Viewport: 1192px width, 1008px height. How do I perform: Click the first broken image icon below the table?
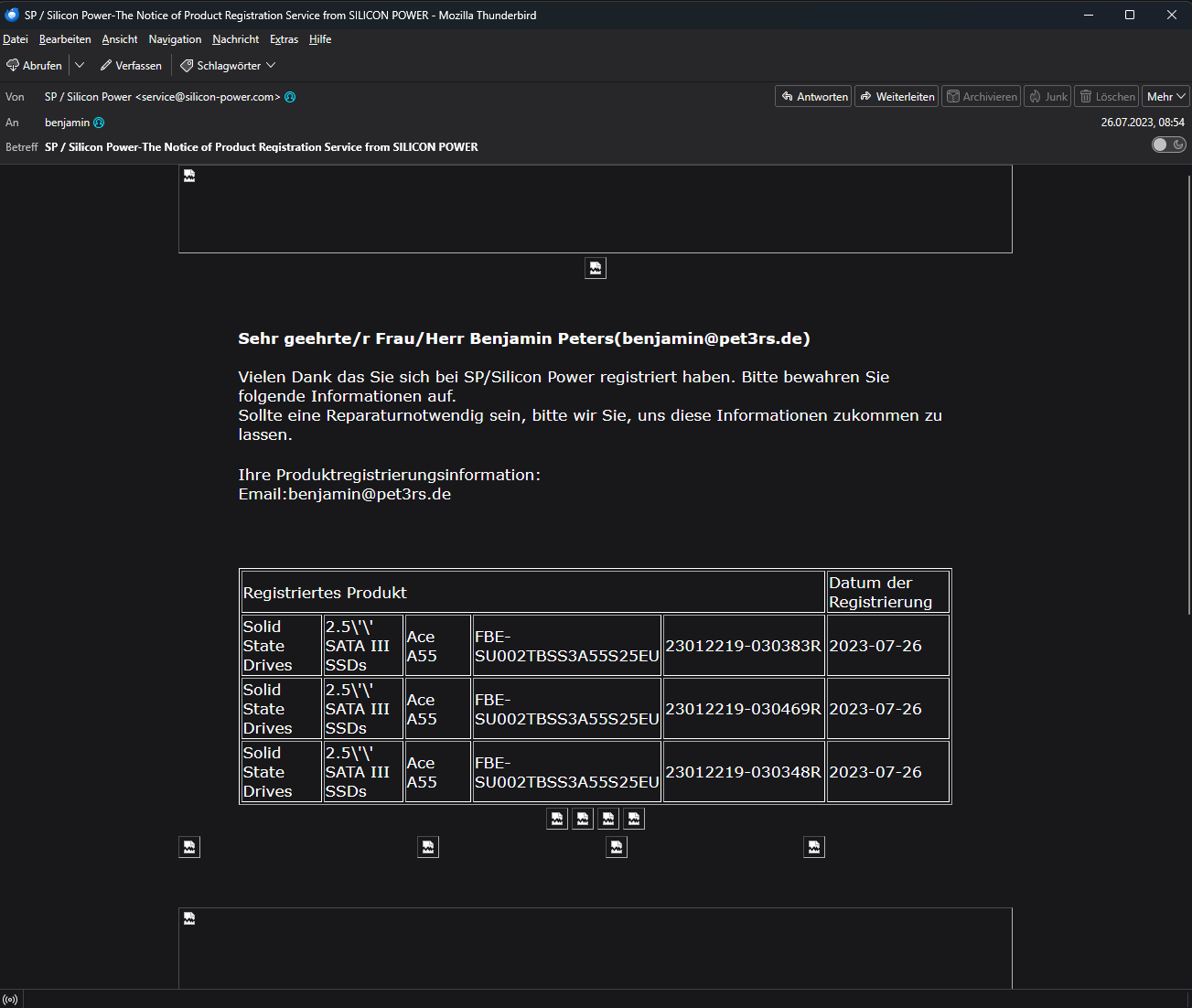click(x=557, y=819)
